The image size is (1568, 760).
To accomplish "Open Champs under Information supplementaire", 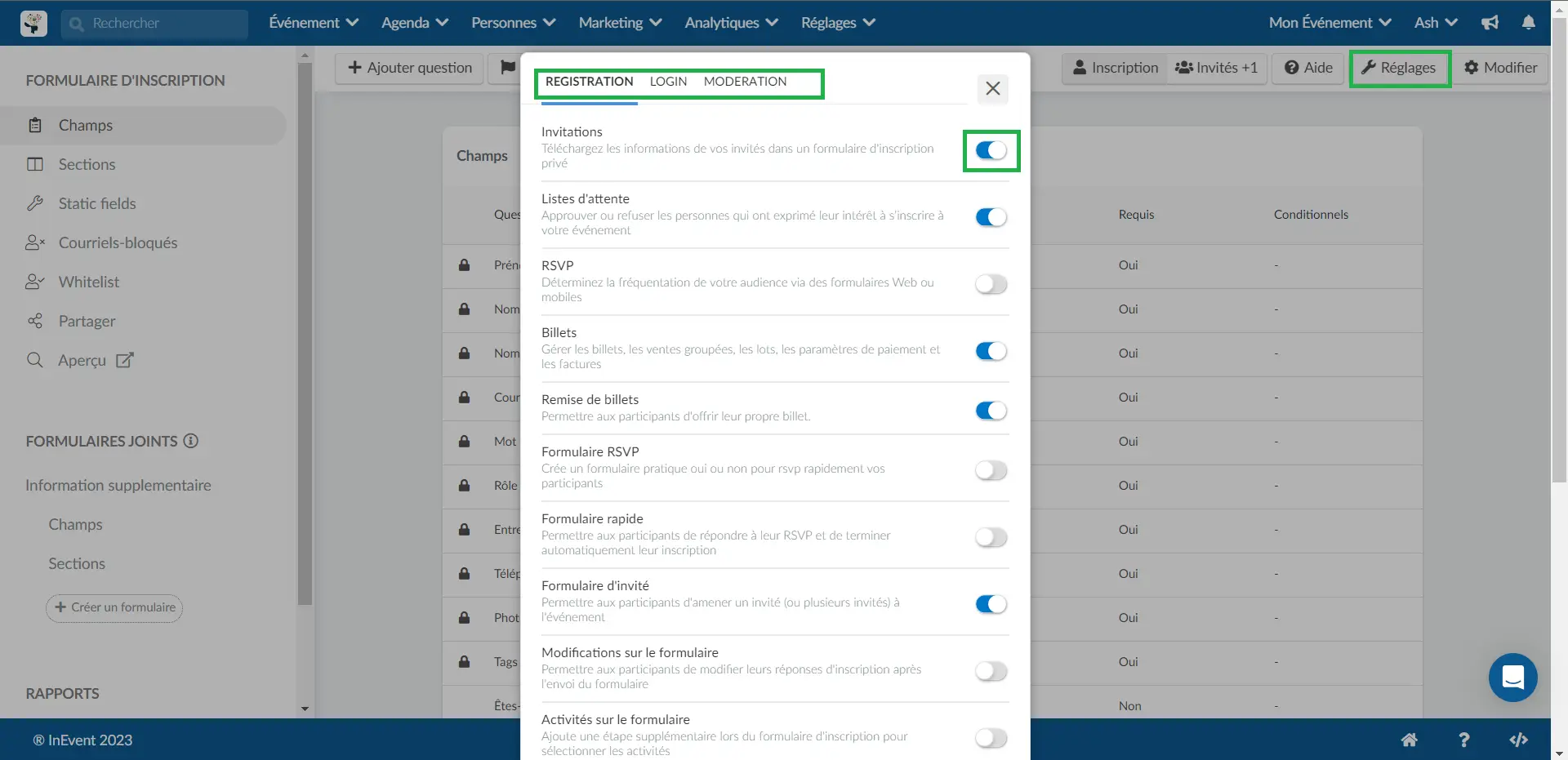I will (75, 524).
